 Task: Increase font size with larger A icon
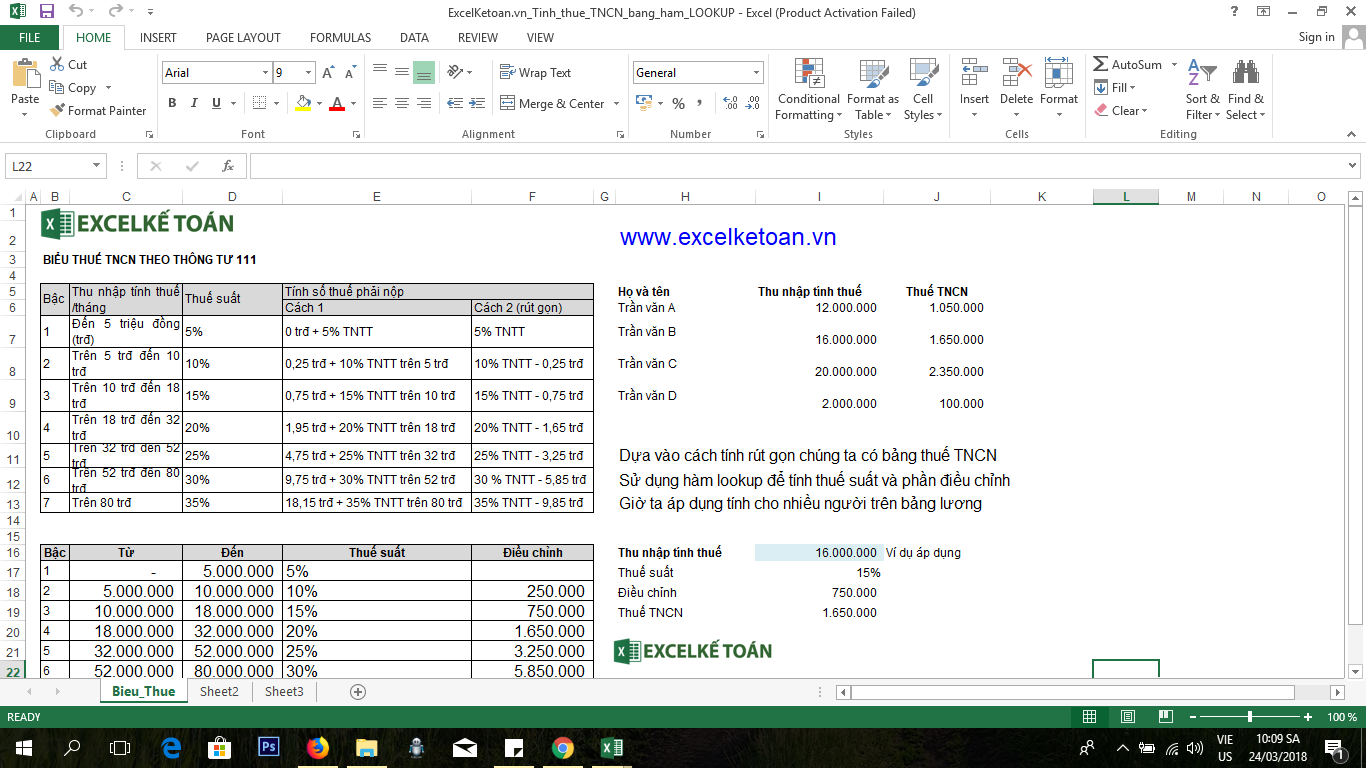click(329, 73)
